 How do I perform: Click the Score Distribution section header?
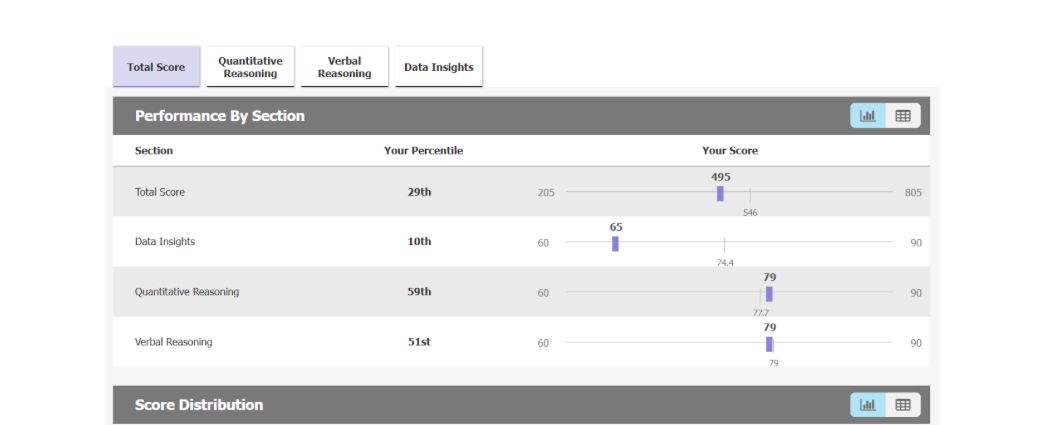click(199, 405)
